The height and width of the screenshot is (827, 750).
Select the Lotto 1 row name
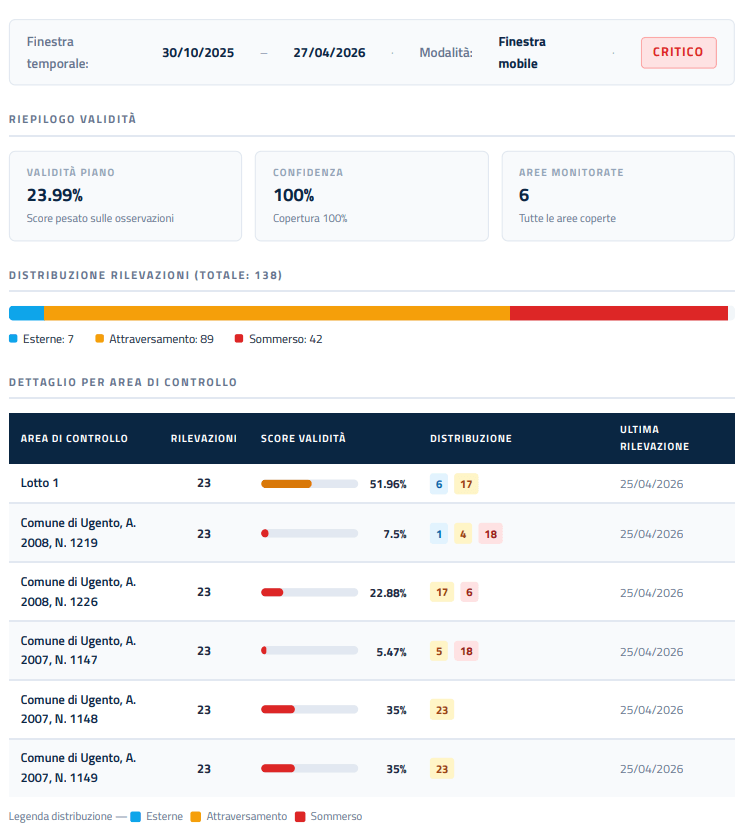pyautogui.click(x=40, y=483)
